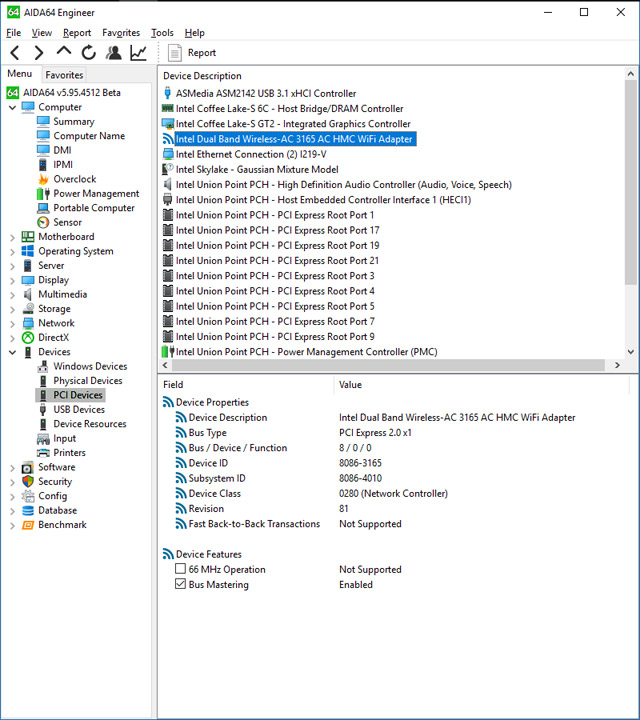Select Physical Devices in the tree
This screenshot has height=720, width=640.
coord(88,381)
